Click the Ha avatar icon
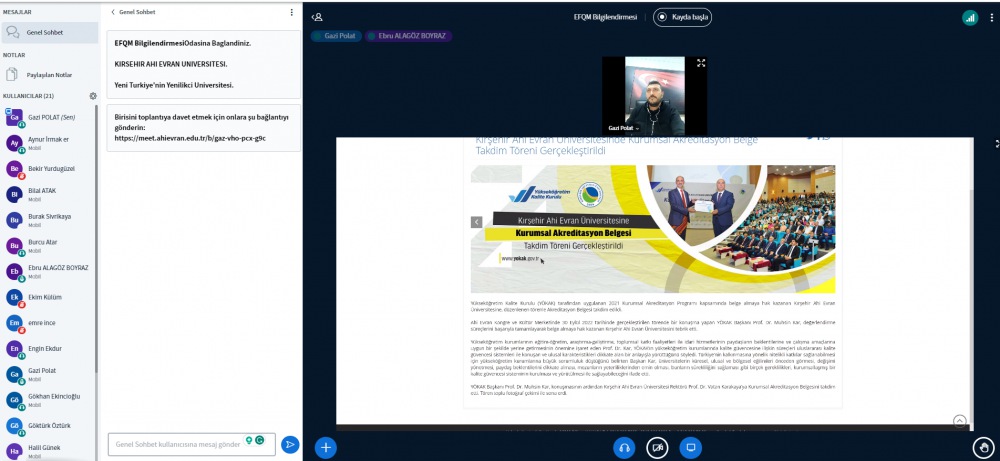Screen dimensions: 1000x461 (x=14, y=451)
